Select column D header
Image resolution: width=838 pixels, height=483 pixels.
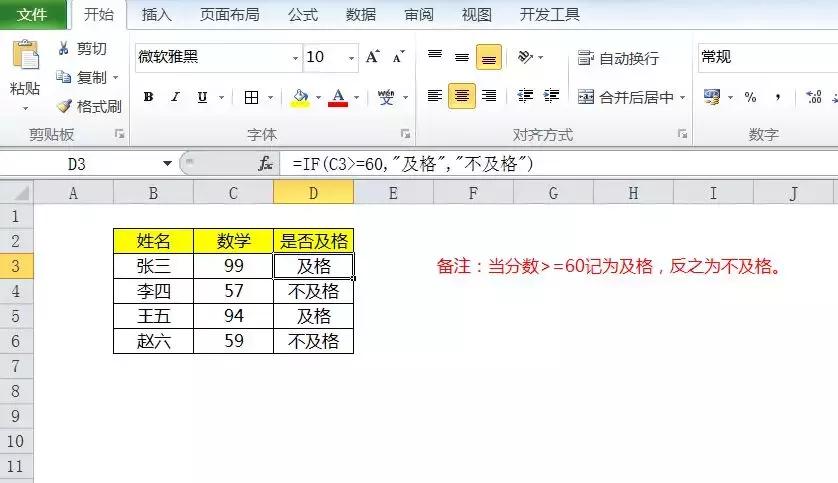point(313,193)
